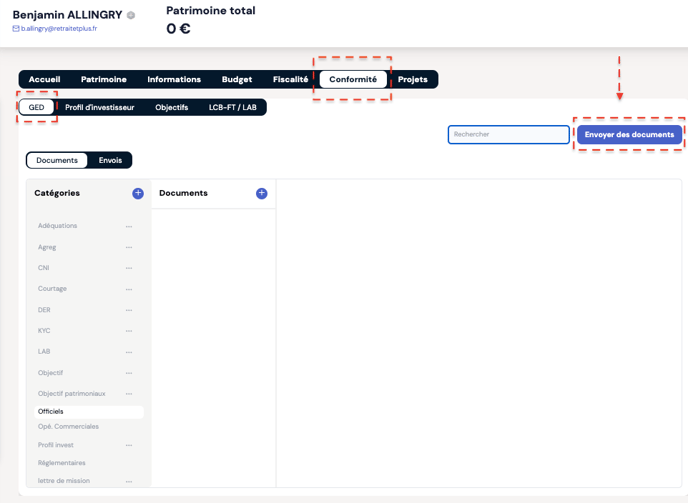Open options menu for Courtage category

pyautogui.click(x=129, y=289)
